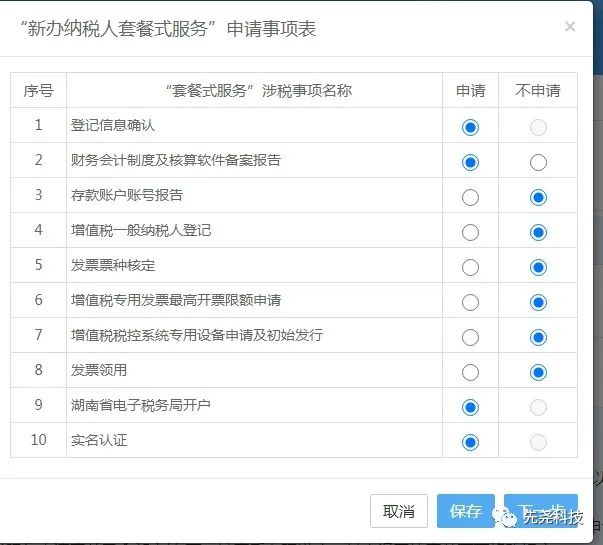
Task: Select 不申请 for 发票领用
Action: 538,372
